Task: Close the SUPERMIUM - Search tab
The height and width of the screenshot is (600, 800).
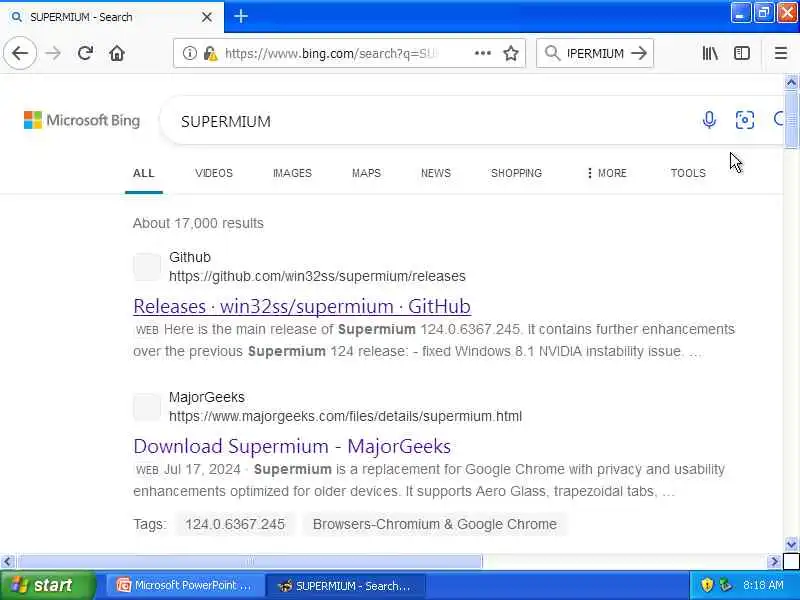Action: [x=207, y=17]
